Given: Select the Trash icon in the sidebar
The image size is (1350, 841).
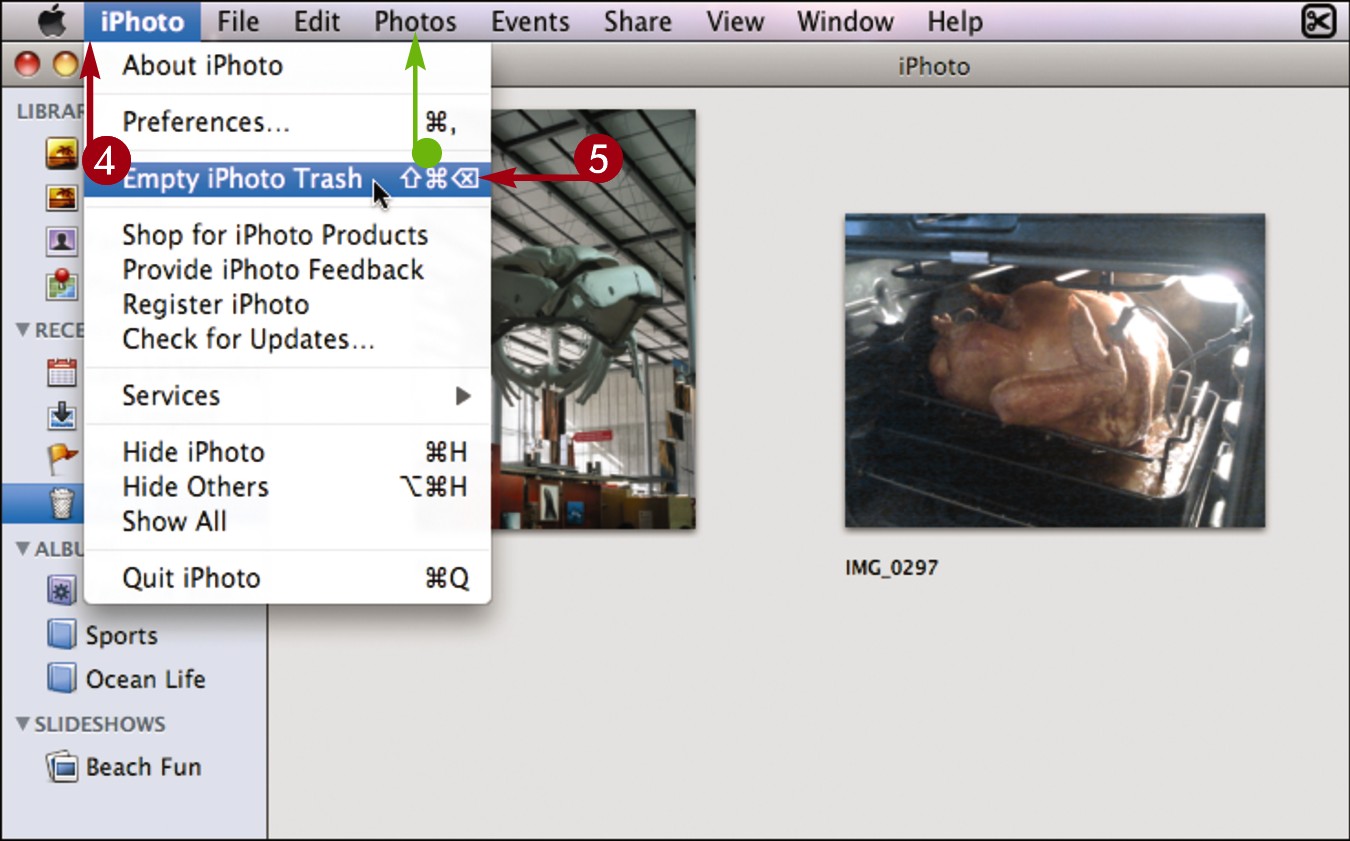Looking at the screenshot, I should click(62, 503).
